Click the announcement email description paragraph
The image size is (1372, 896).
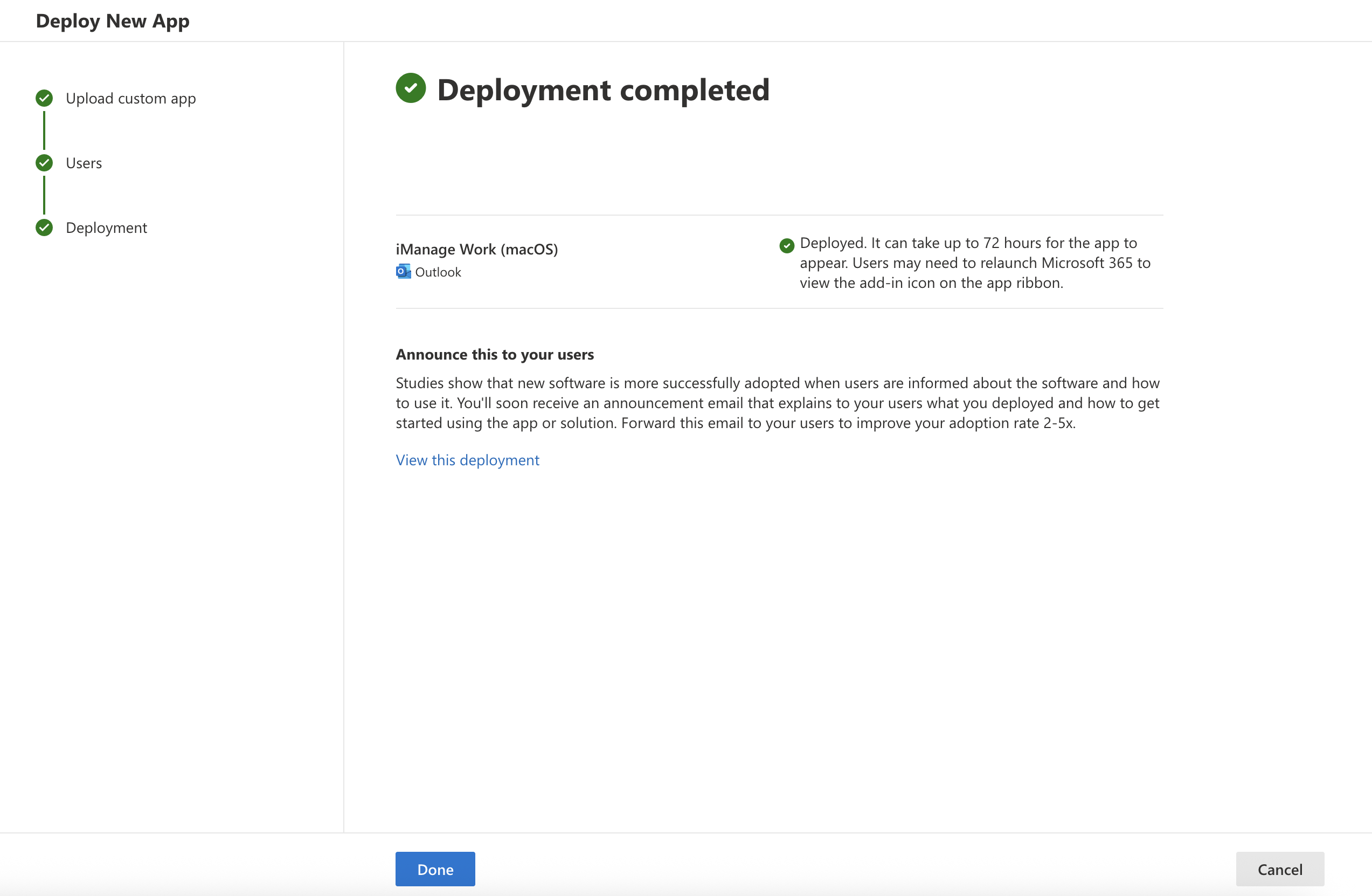(x=777, y=403)
